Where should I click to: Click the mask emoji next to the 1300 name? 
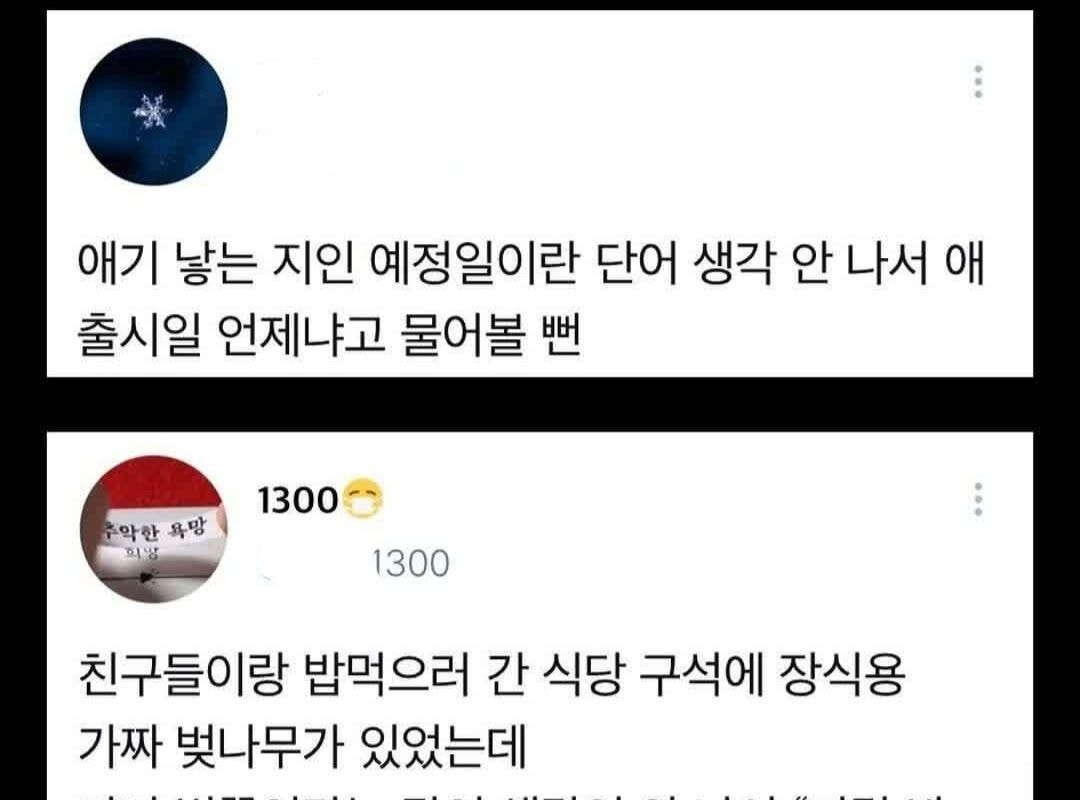tap(363, 498)
